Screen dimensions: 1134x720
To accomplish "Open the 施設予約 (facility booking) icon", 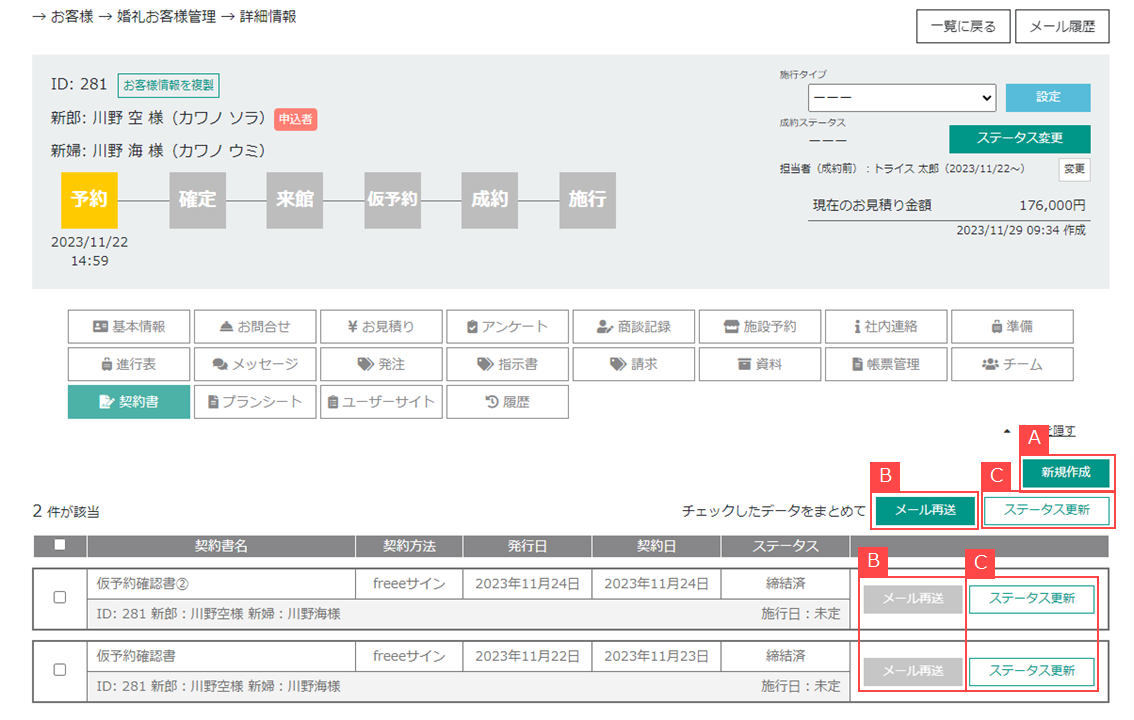I will 758,326.
